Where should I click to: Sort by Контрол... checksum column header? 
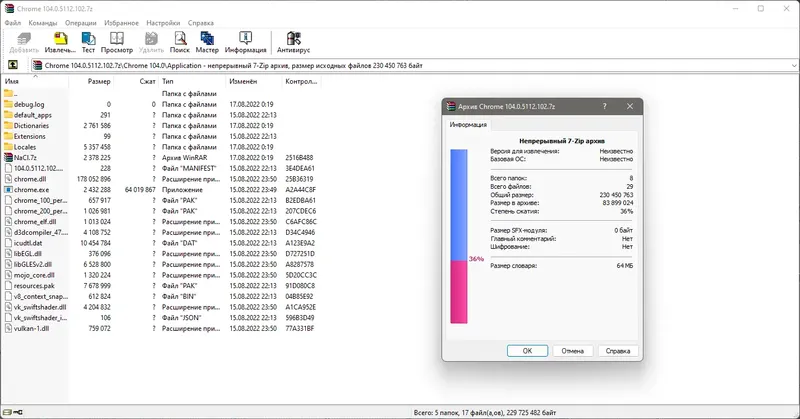(302, 81)
